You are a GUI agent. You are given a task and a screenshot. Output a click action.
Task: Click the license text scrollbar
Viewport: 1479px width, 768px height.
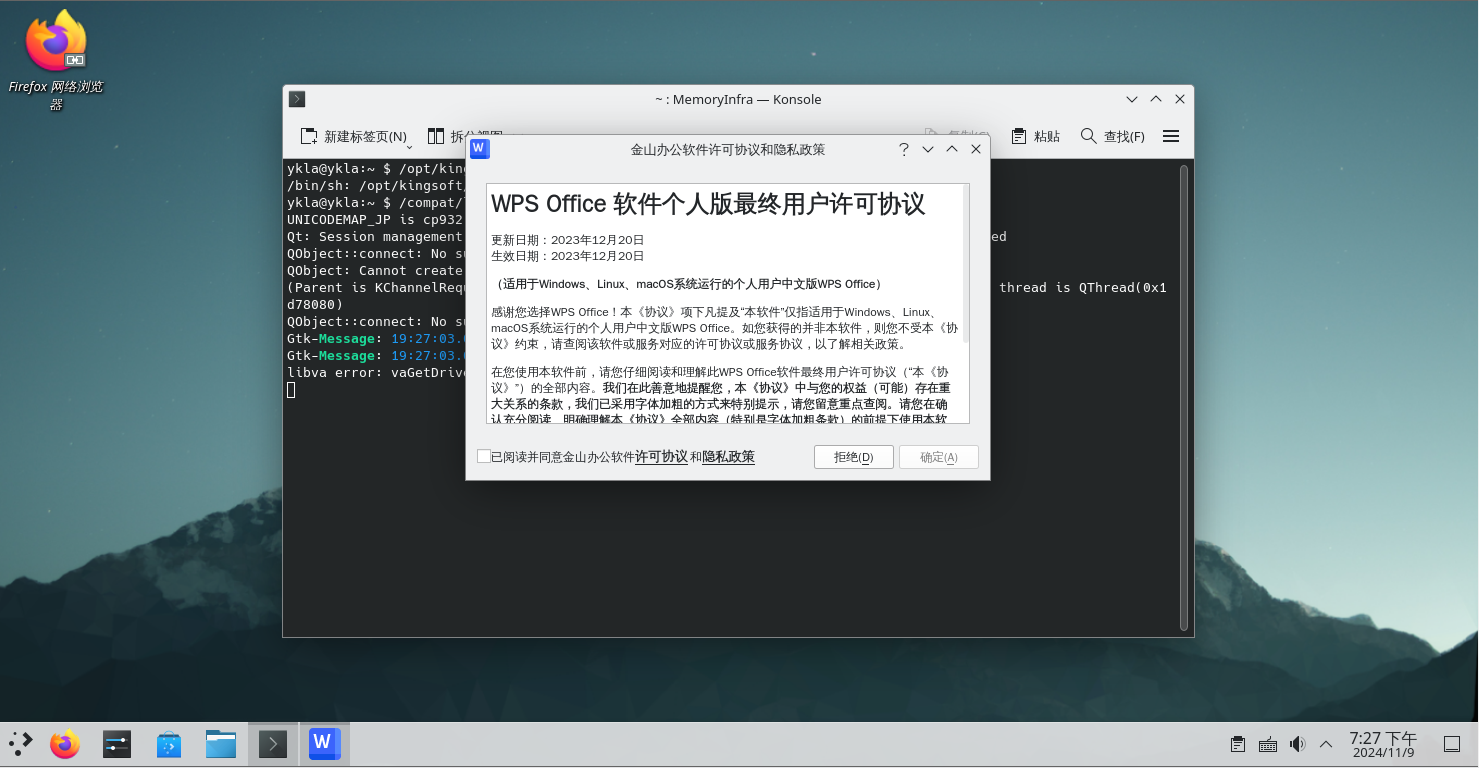click(x=966, y=265)
